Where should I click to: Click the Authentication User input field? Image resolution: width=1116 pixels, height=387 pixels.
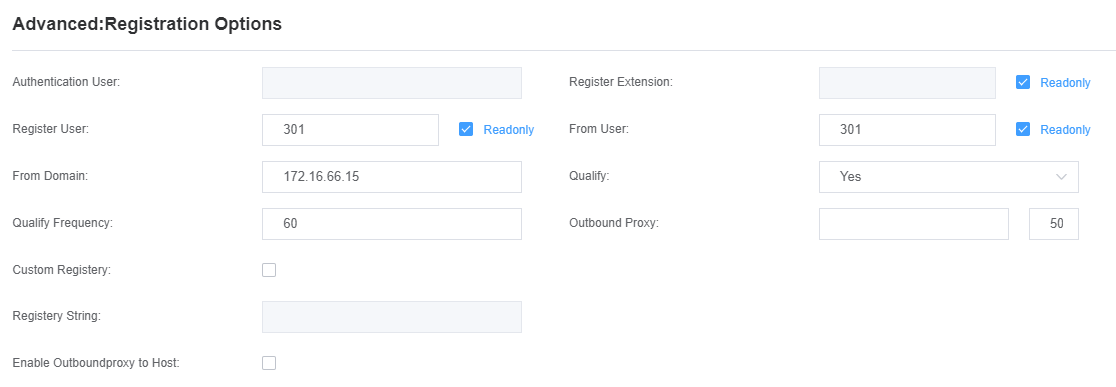click(x=391, y=83)
